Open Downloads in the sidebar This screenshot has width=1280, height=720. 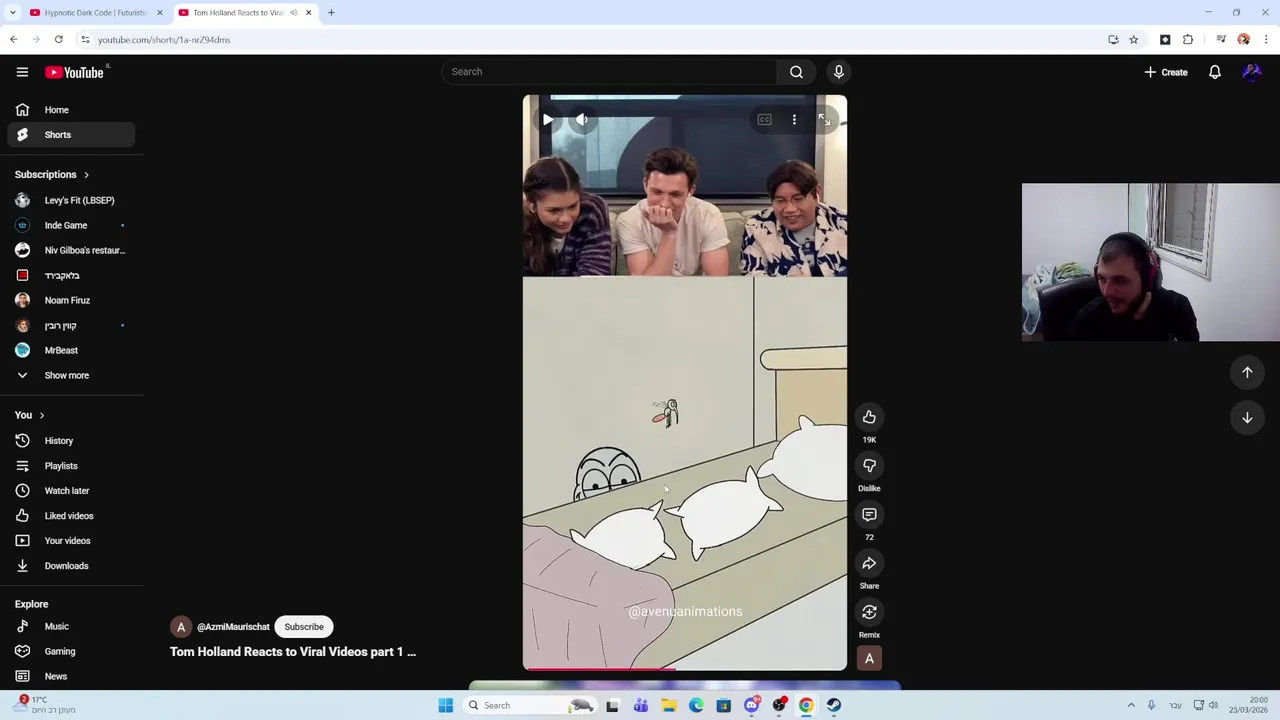pyautogui.click(x=71, y=566)
